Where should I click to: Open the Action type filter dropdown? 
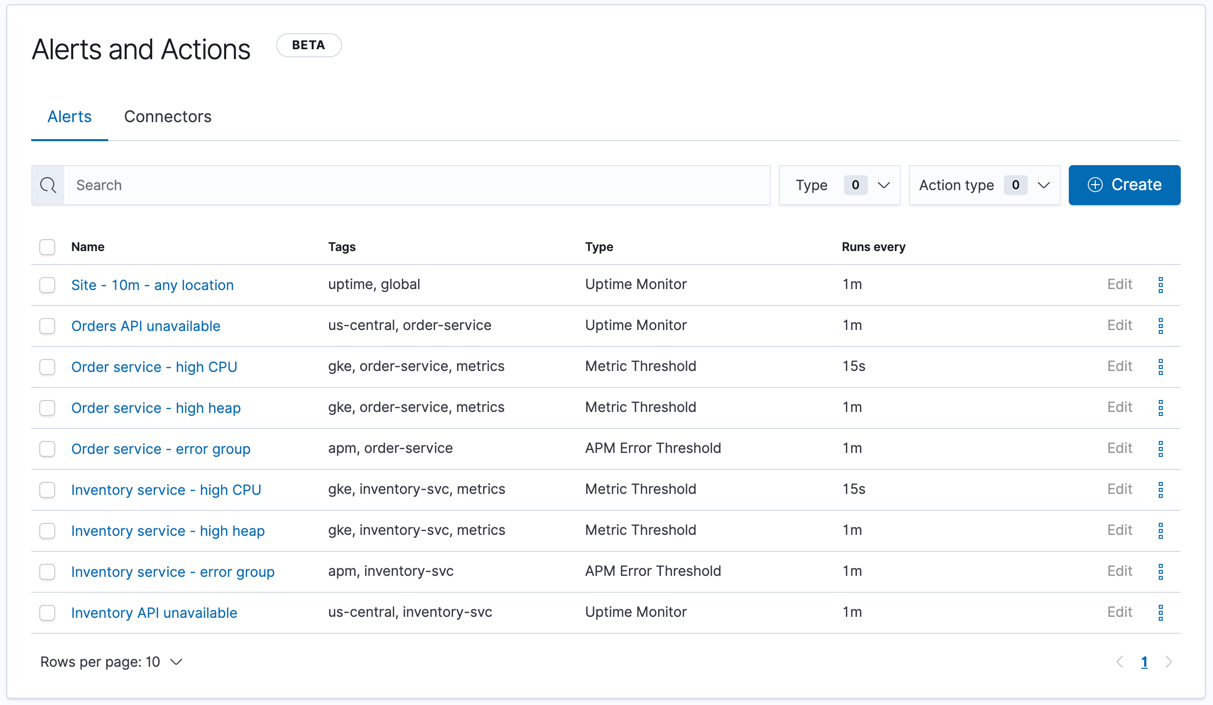tap(983, 185)
